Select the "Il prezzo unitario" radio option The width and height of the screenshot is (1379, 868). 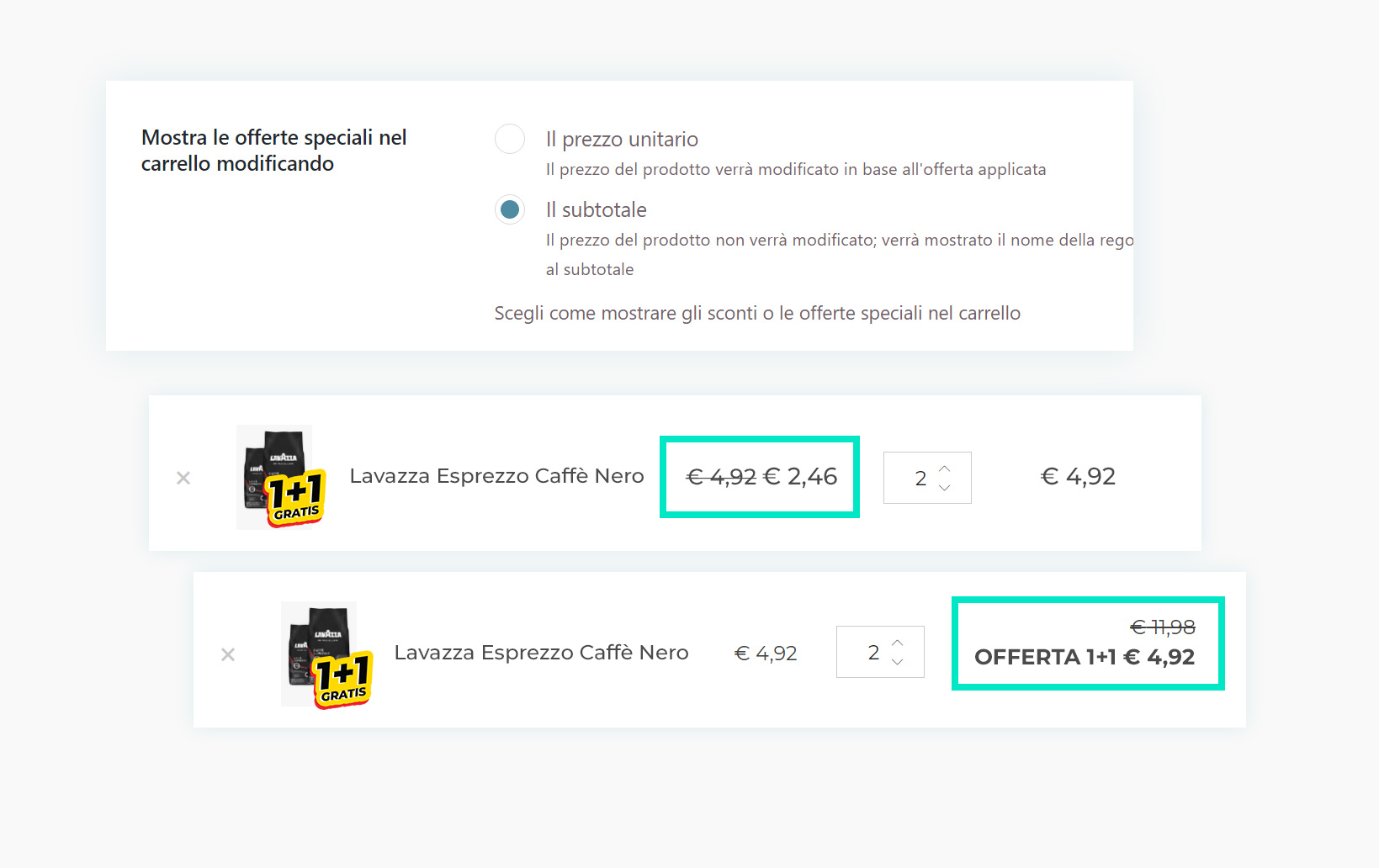click(x=510, y=139)
